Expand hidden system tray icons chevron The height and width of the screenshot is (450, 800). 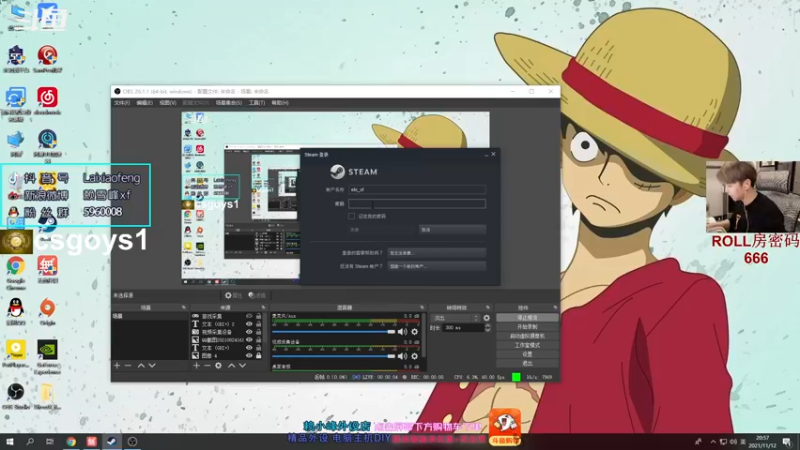coord(713,442)
